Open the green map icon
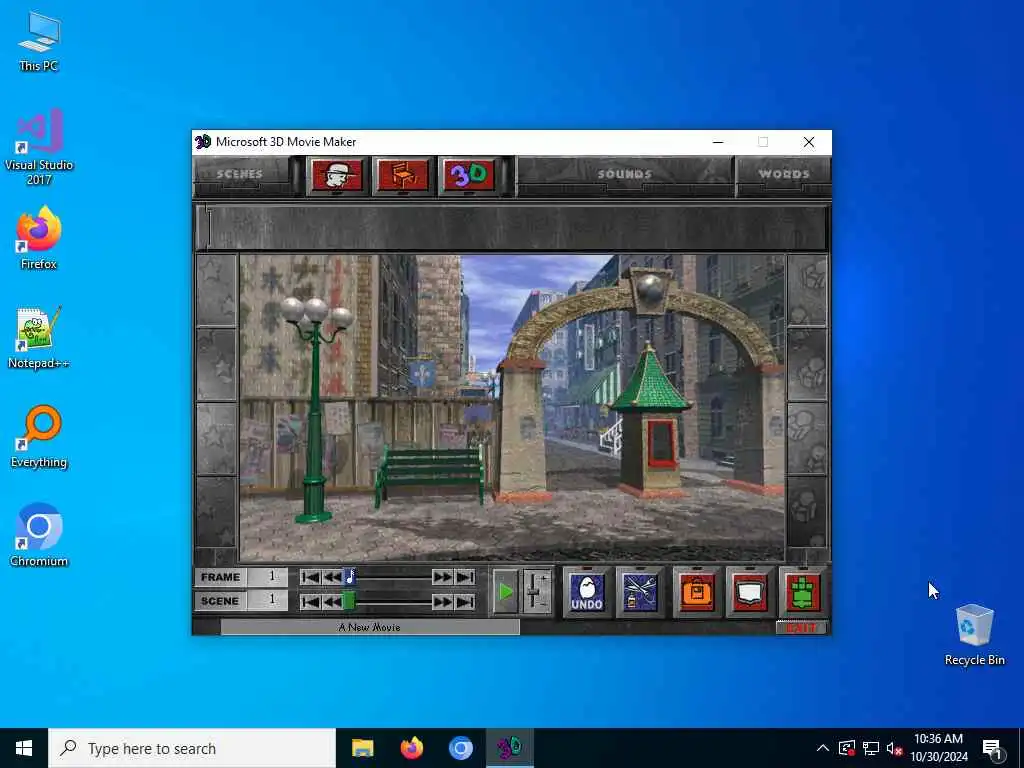Image resolution: width=1024 pixels, height=768 pixels. pyautogui.click(x=803, y=592)
